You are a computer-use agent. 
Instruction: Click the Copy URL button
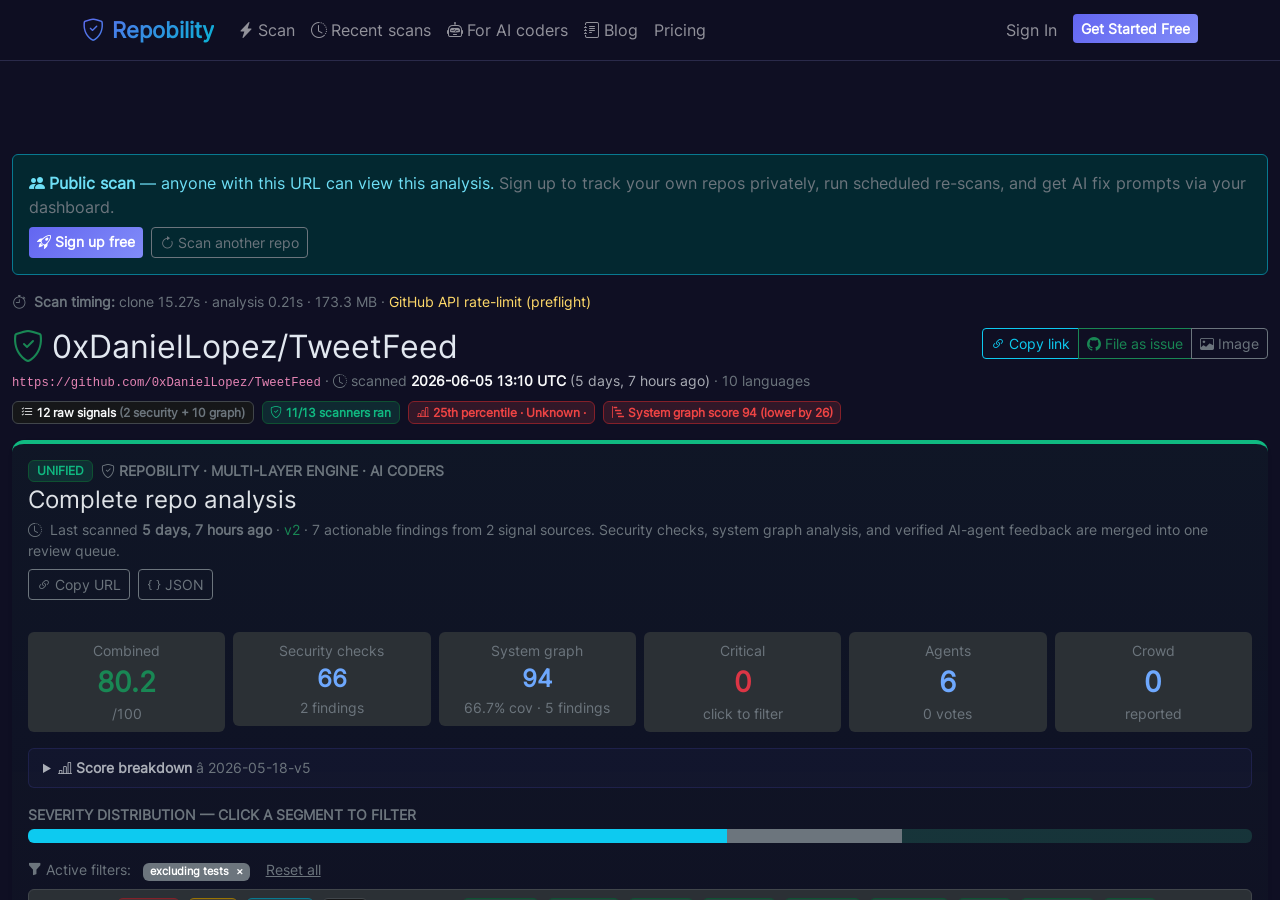pos(79,584)
